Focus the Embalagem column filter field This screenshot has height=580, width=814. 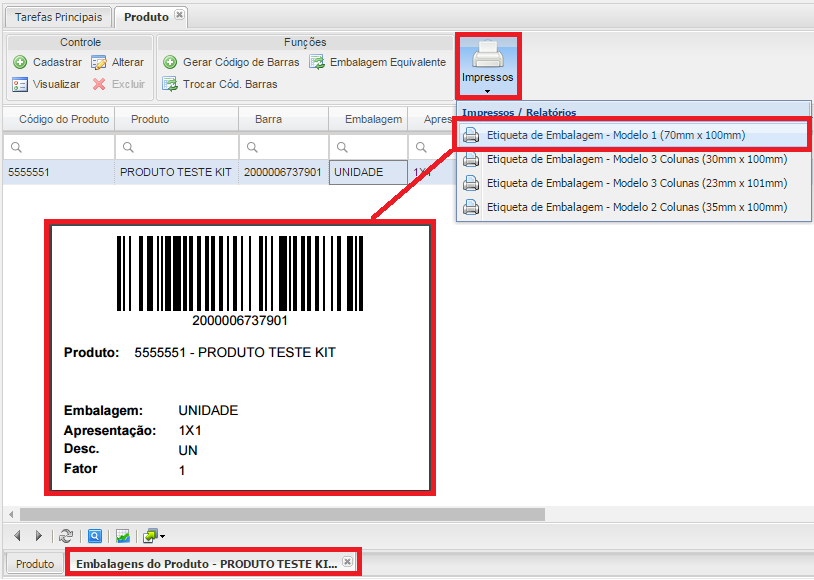pyautogui.click(x=368, y=147)
